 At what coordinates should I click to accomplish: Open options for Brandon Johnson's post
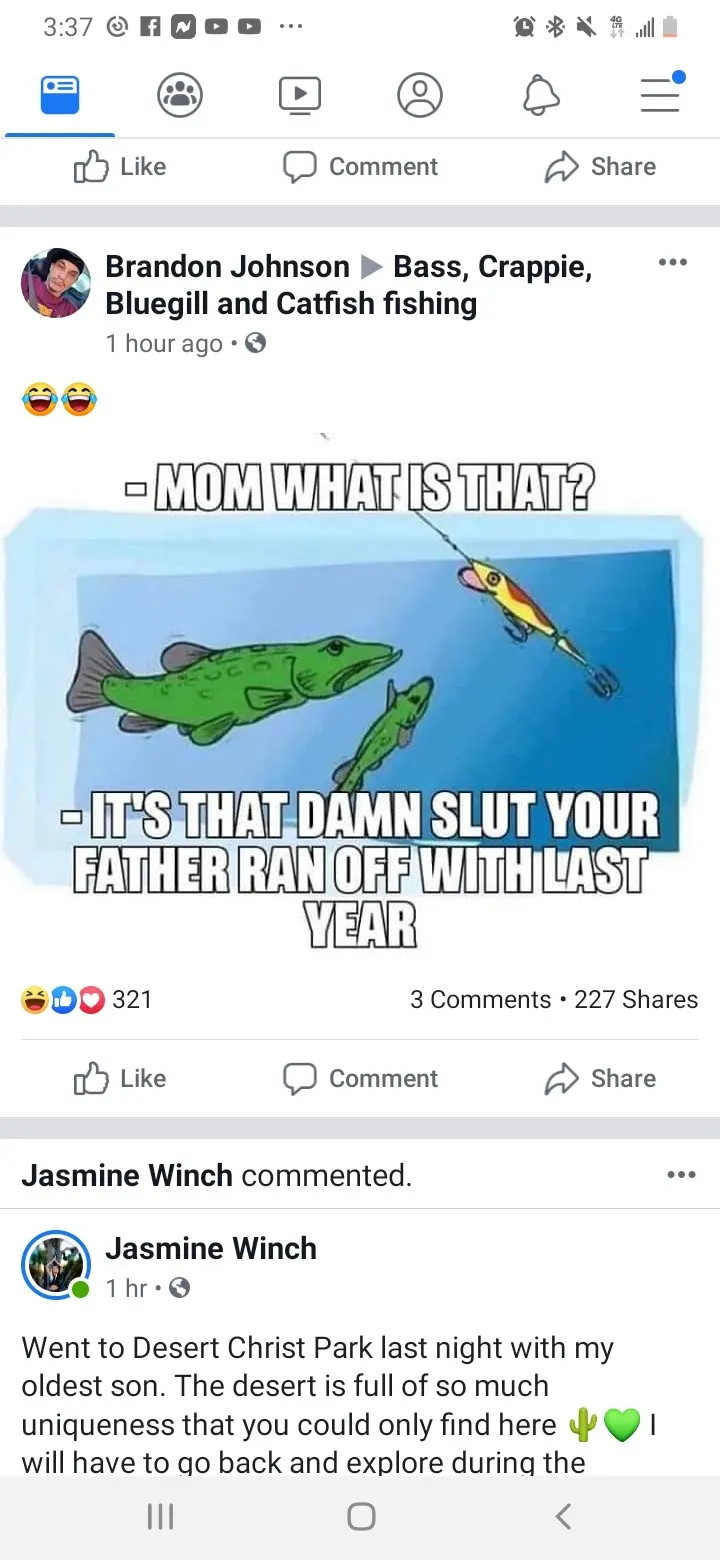[673, 263]
